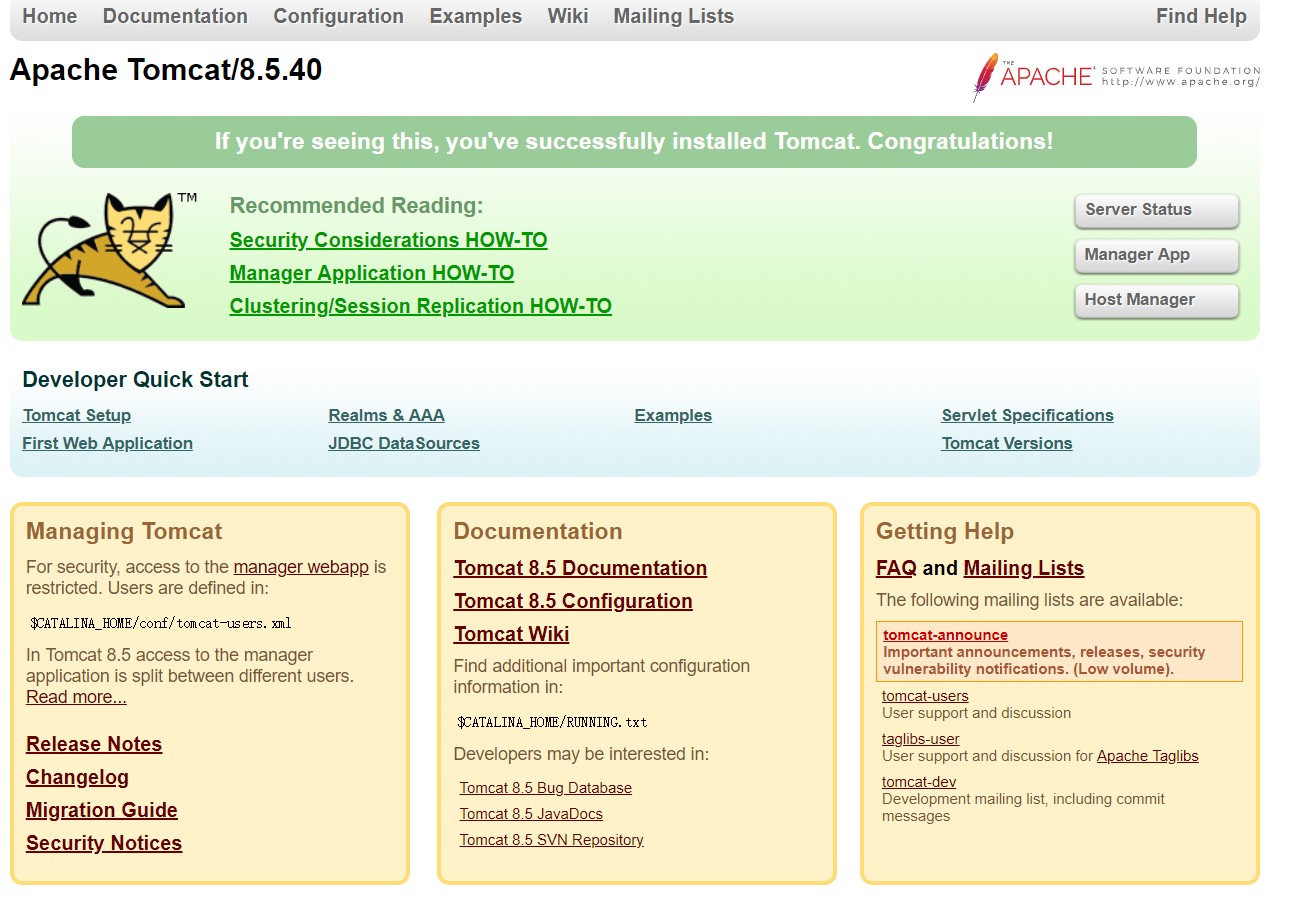Open the Tomcat Versions link
Viewport: 1290px width, 903px height.
1006,443
